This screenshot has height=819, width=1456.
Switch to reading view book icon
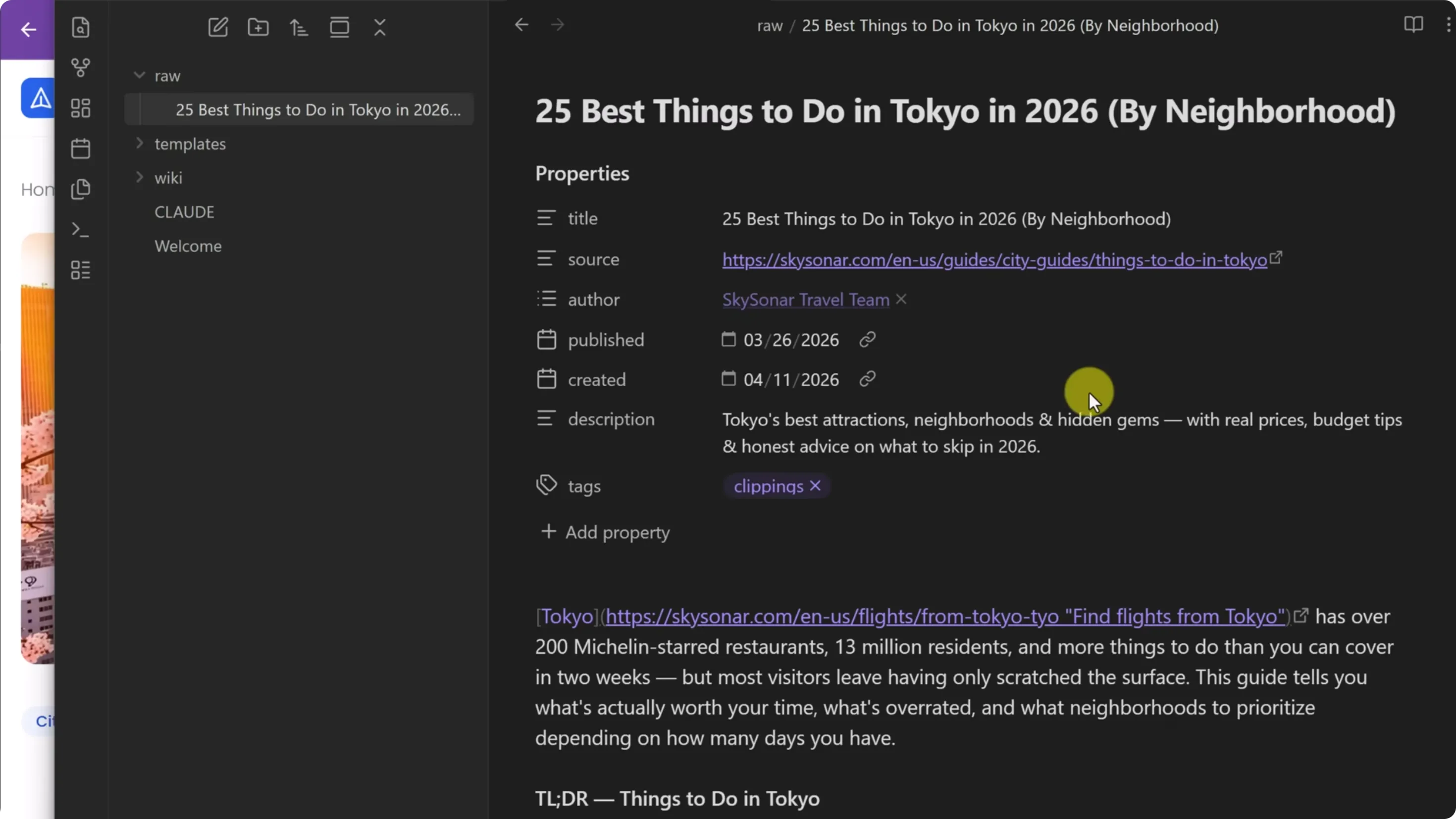(x=1413, y=24)
